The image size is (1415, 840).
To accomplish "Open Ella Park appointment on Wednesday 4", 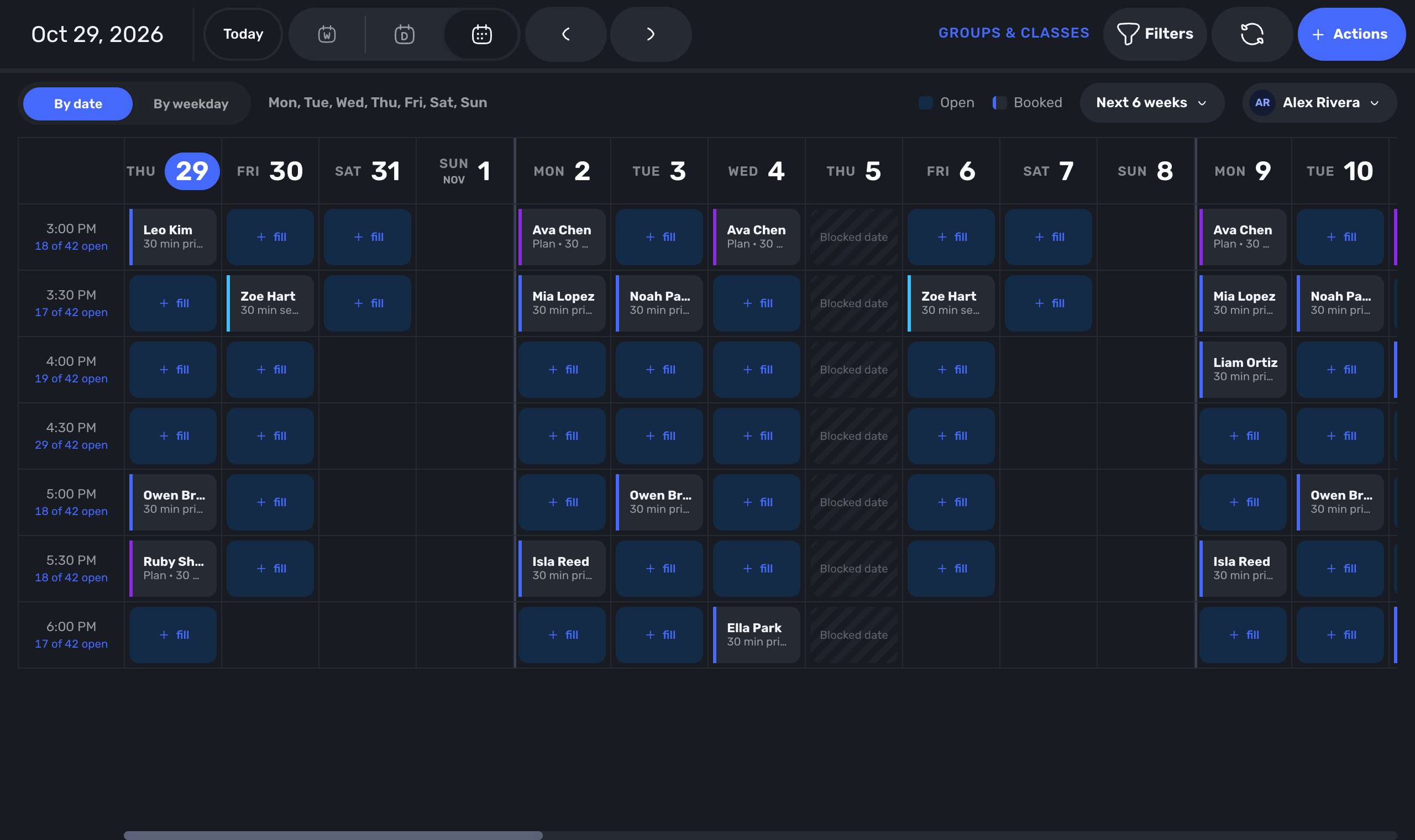I will tap(756, 634).
